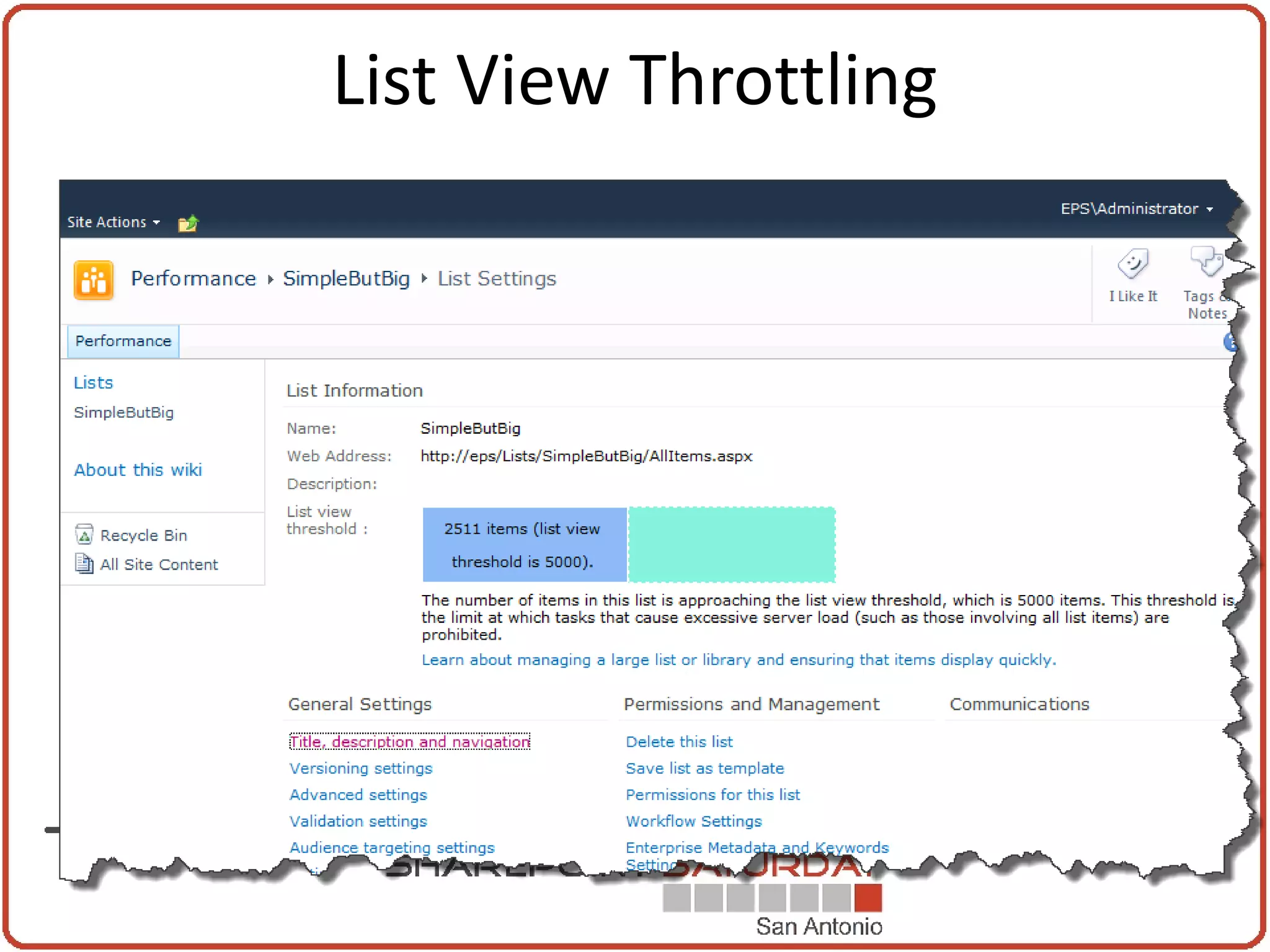Select the Performance top navigation tab
Screen dimensions: 1270x952
click(x=123, y=341)
